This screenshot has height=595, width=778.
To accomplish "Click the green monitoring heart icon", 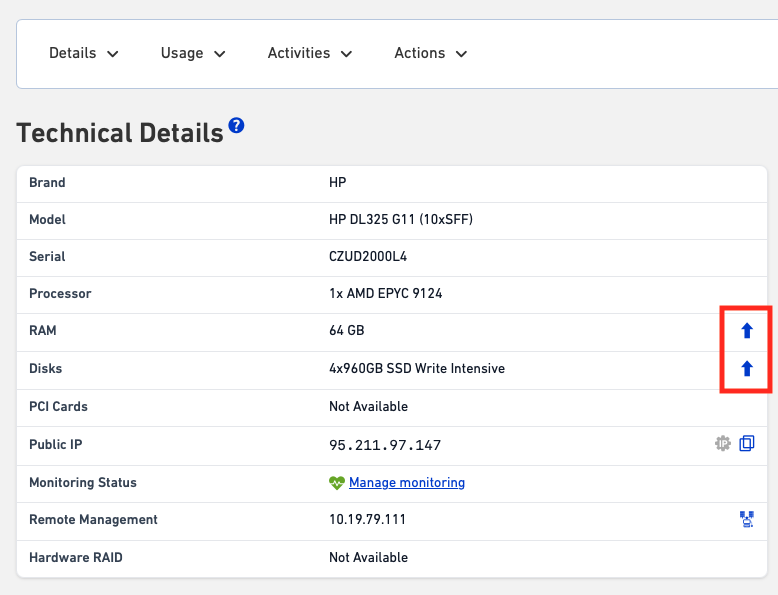I will [337, 483].
